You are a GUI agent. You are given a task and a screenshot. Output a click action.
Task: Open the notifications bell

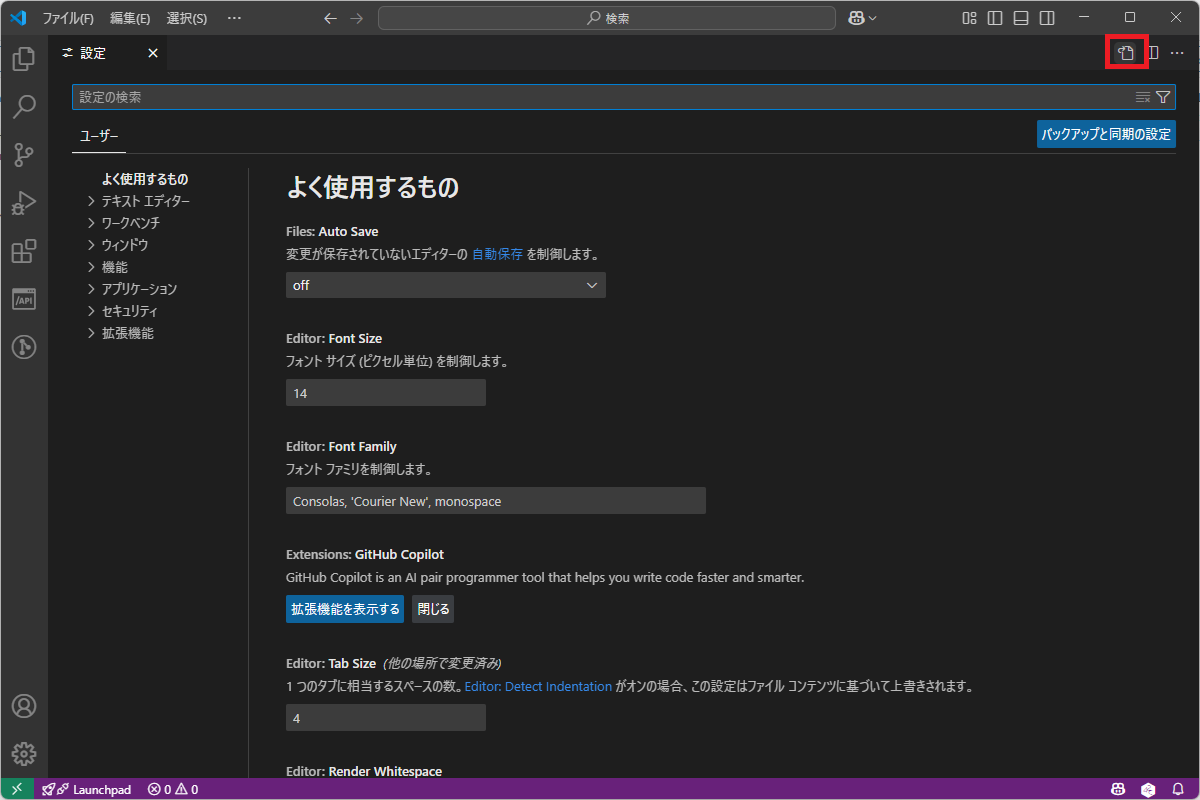[1177, 789]
